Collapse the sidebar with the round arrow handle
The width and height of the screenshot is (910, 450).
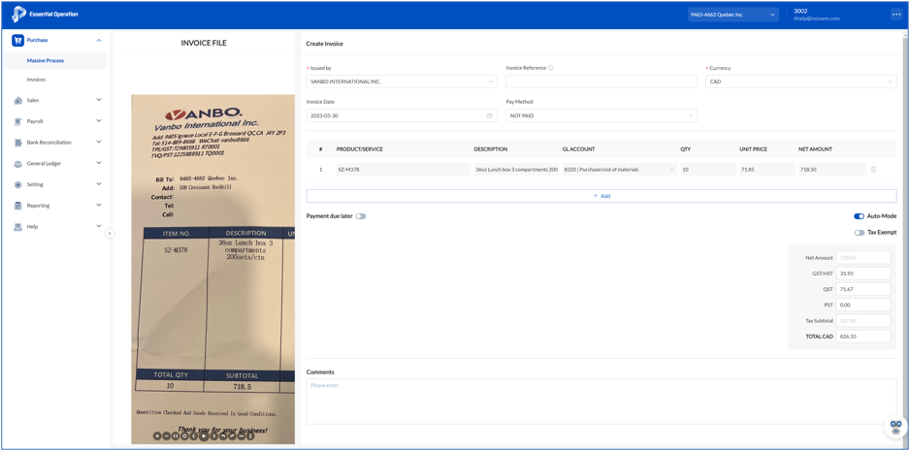point(110,233)
